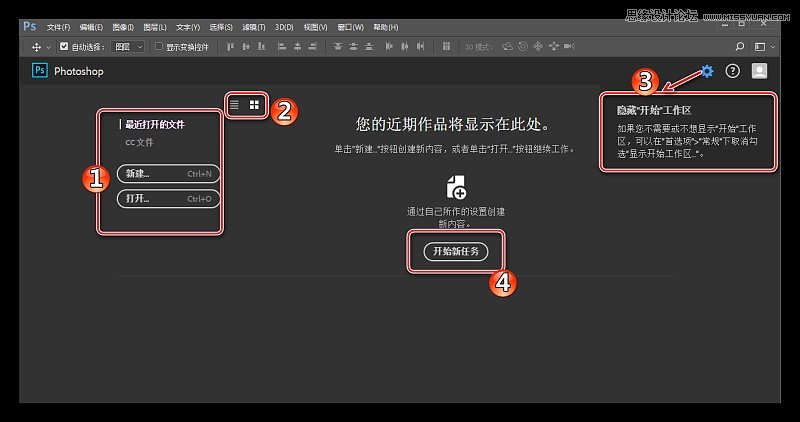Click the distribute horizontal centers icon
This screenshot has width=800, height=422.
[x=405, y=46]
